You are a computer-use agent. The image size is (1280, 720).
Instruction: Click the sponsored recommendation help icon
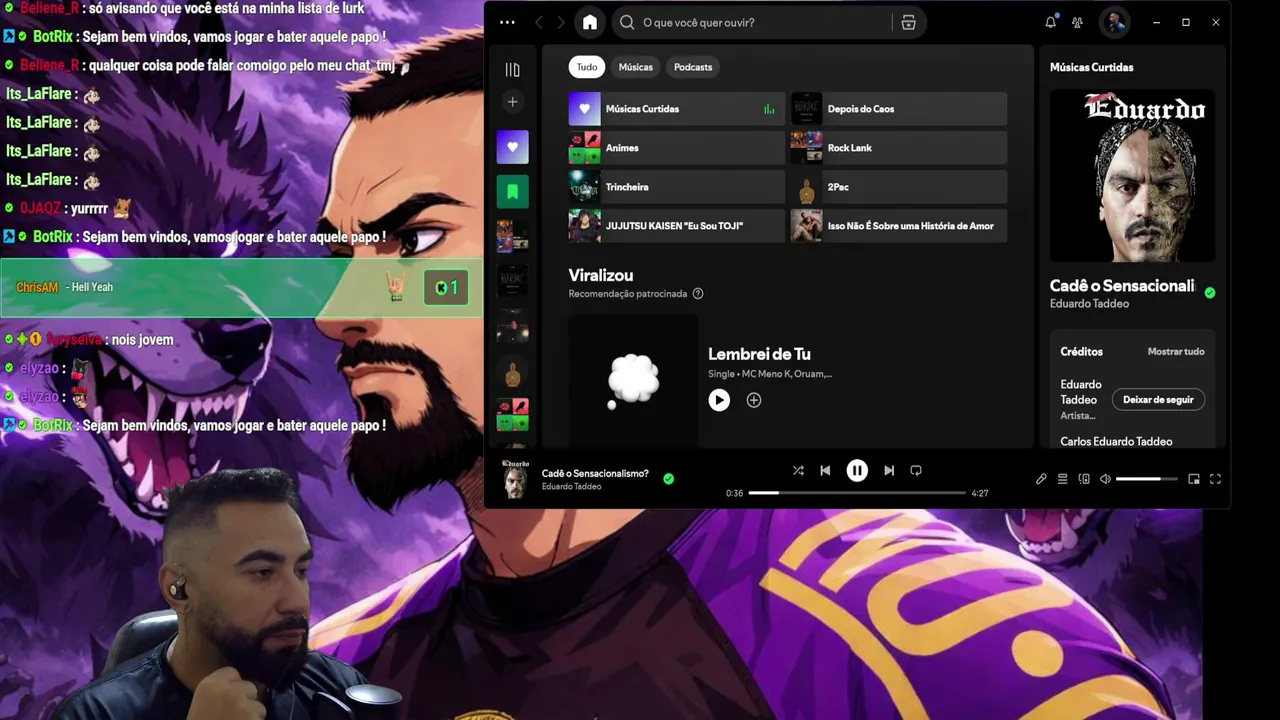pyautogui.click(x=698, y=294)
